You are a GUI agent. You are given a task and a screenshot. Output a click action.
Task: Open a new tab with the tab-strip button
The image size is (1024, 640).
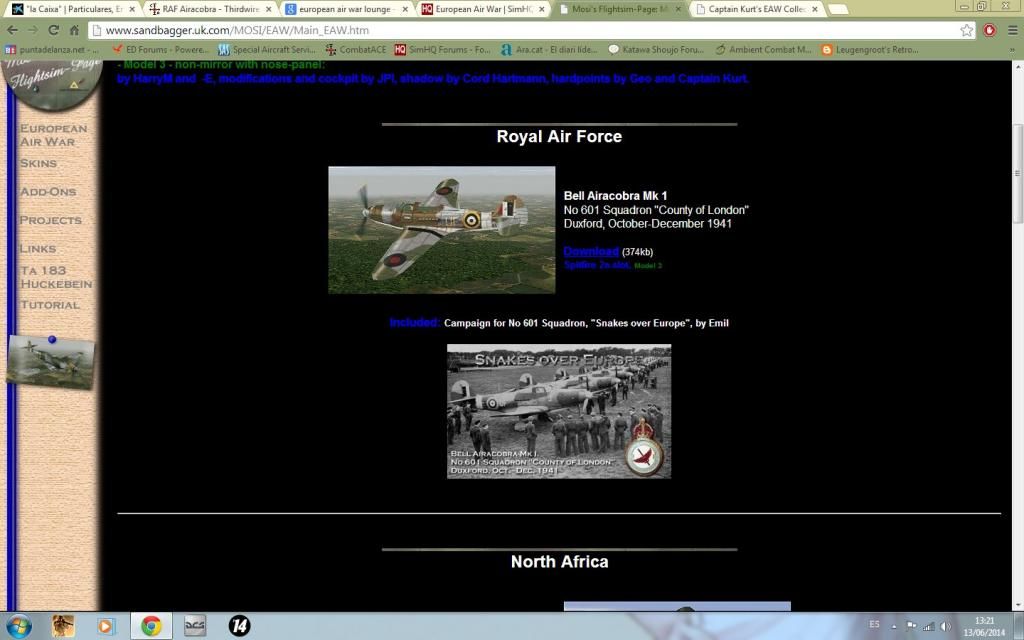(x=838, y=10)
